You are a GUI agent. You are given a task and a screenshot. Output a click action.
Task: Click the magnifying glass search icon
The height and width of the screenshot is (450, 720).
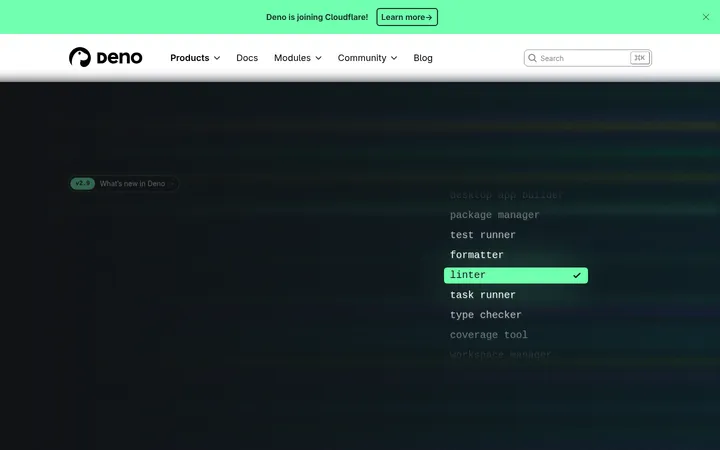point(532,58)
